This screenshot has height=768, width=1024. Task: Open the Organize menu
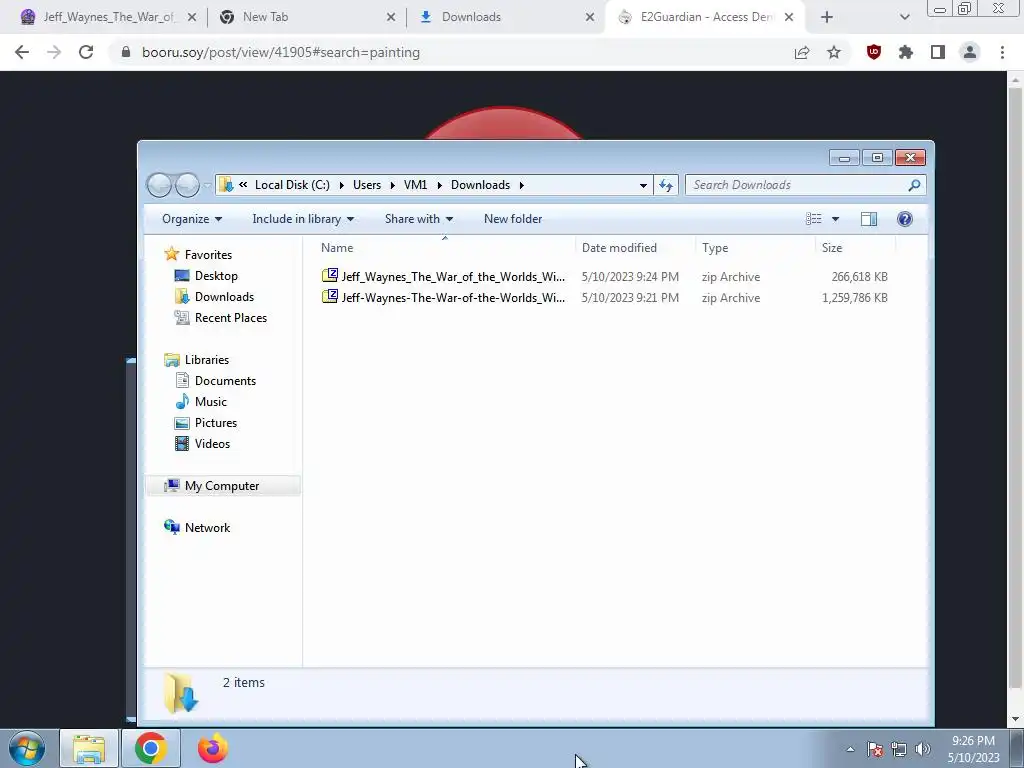click(191, 219)
